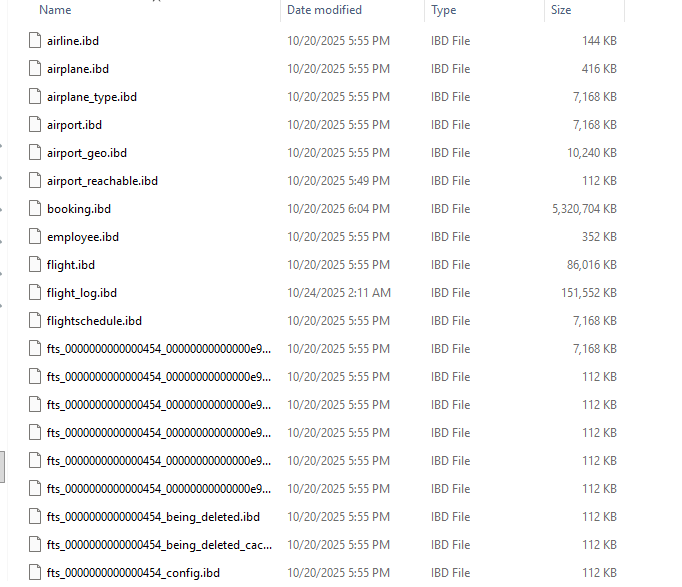Screen dimensions: 682x587
Task: Click the fts_000000000000454_config.ibd file icon
Action: pyautogui.click(x=35, y=573)
